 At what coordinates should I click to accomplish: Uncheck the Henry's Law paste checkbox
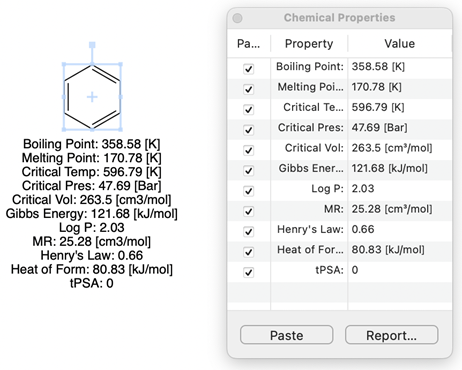point(248,232)
